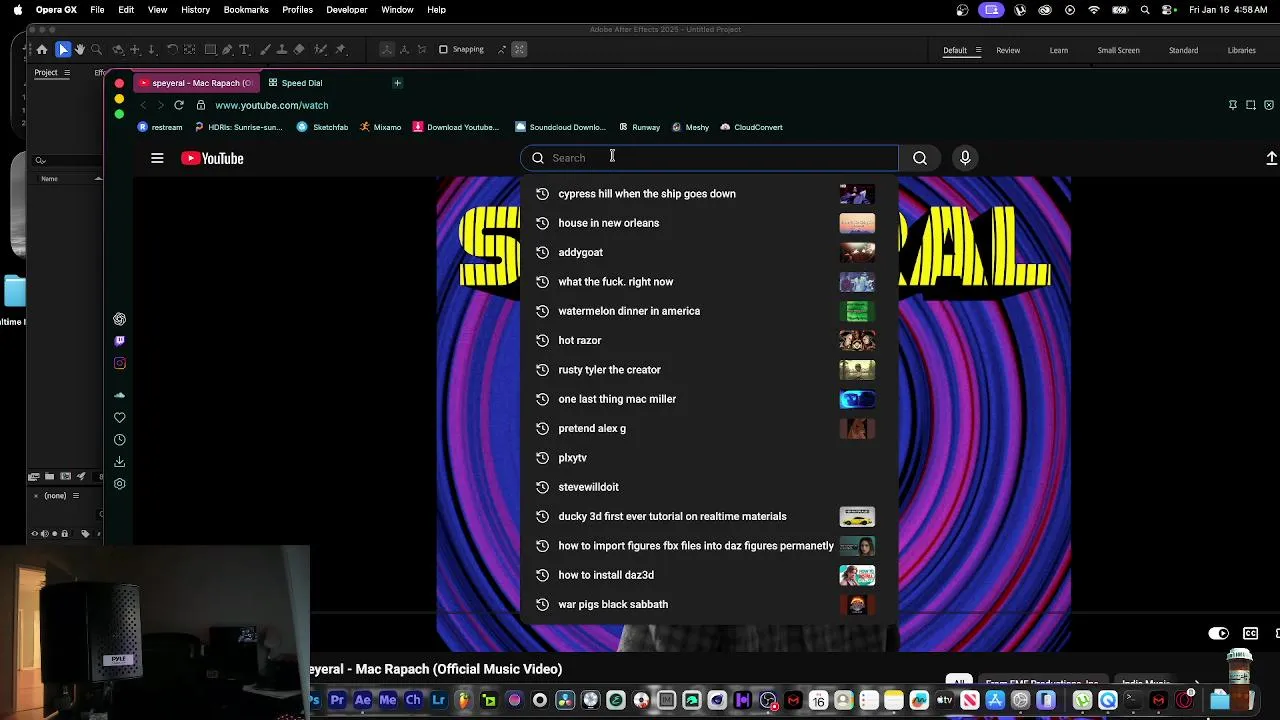Toggle lock switch in timeline panel
Viewport: 1280px width, 720px height.
pos(65,534)
